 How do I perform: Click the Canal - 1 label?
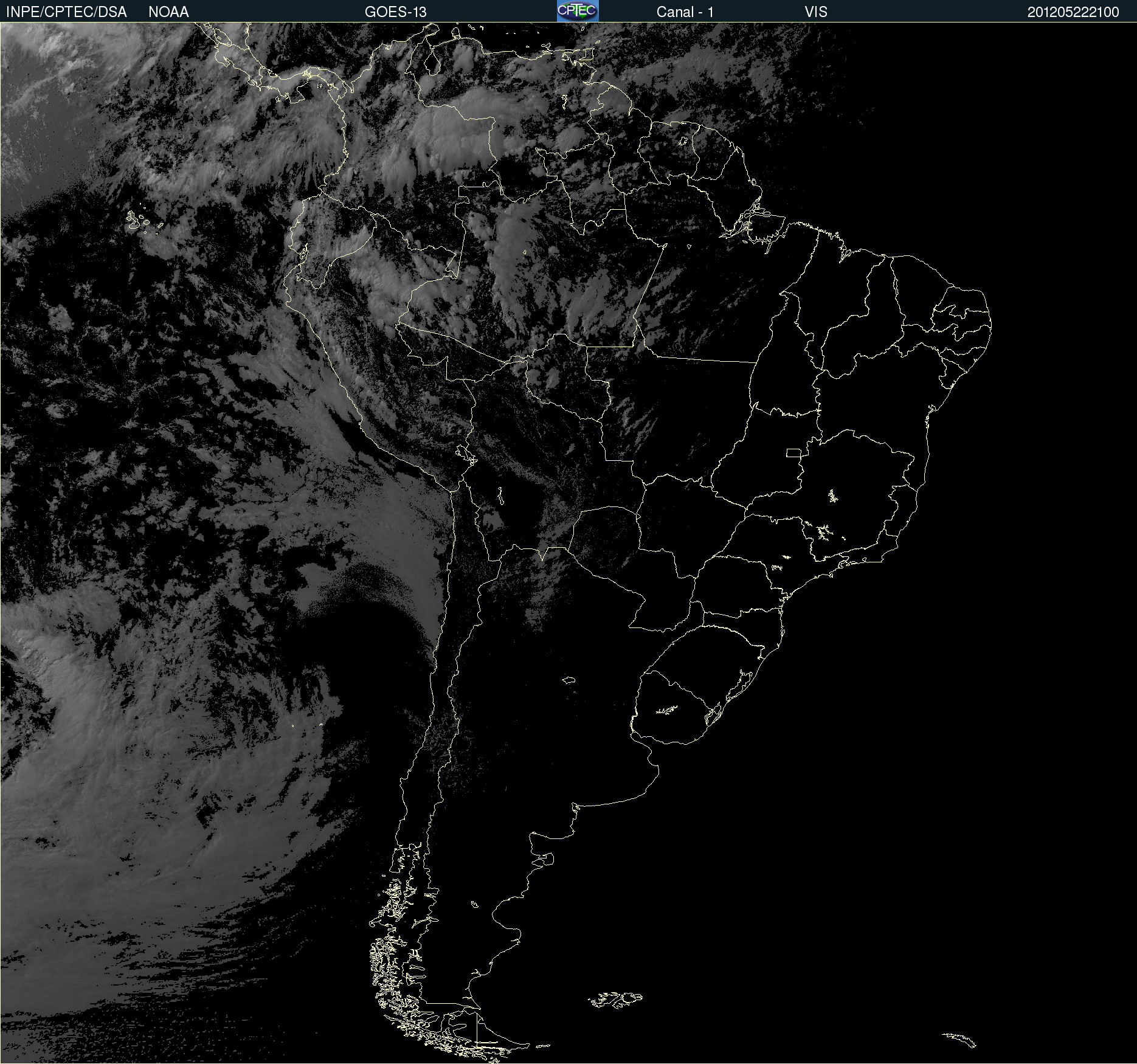[x=685, y=12]
